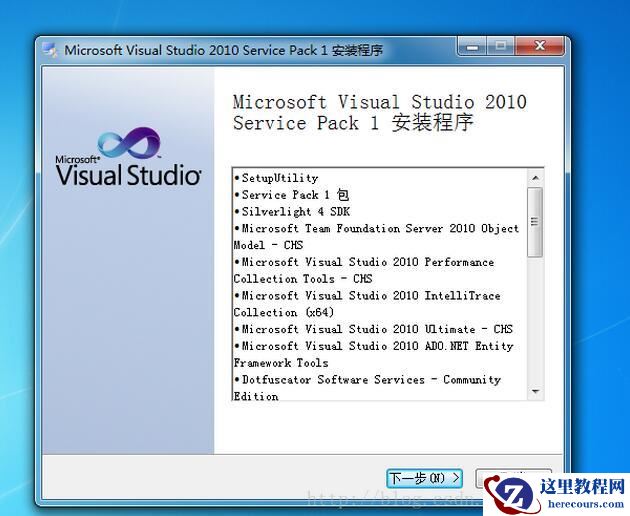Select IntelliTrace Collection (x64) entry
630x516 pixels.
(367, 304)
